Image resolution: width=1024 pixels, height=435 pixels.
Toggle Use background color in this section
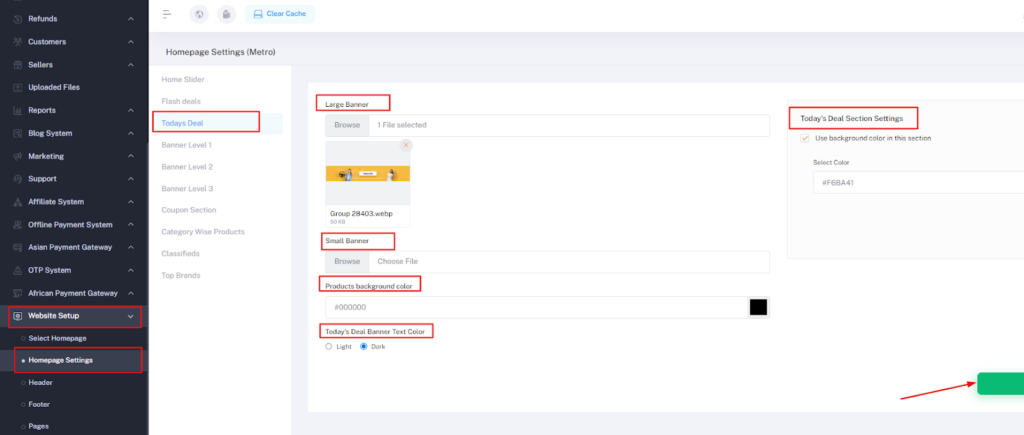(x=805, y=138)
